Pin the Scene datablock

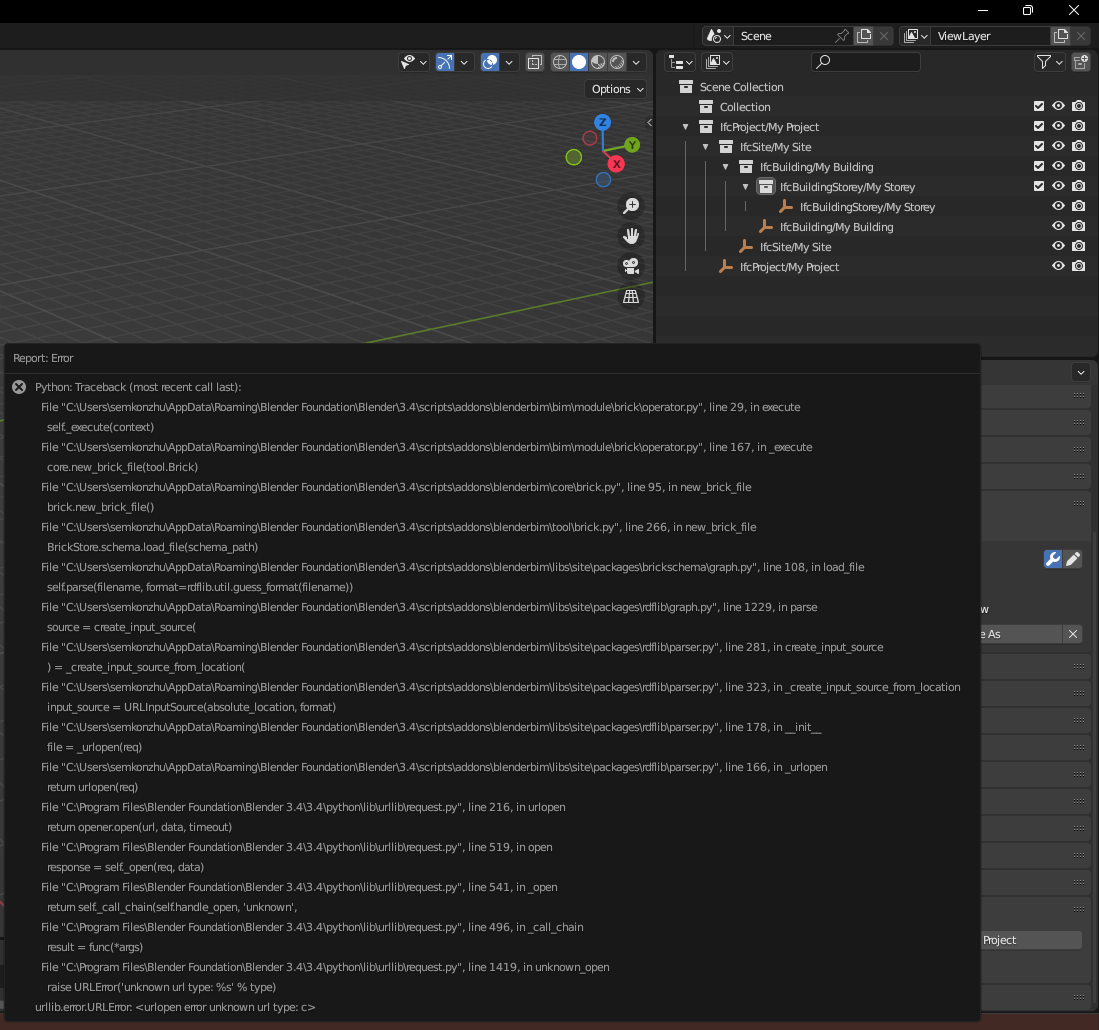click(x=842, y=35)
